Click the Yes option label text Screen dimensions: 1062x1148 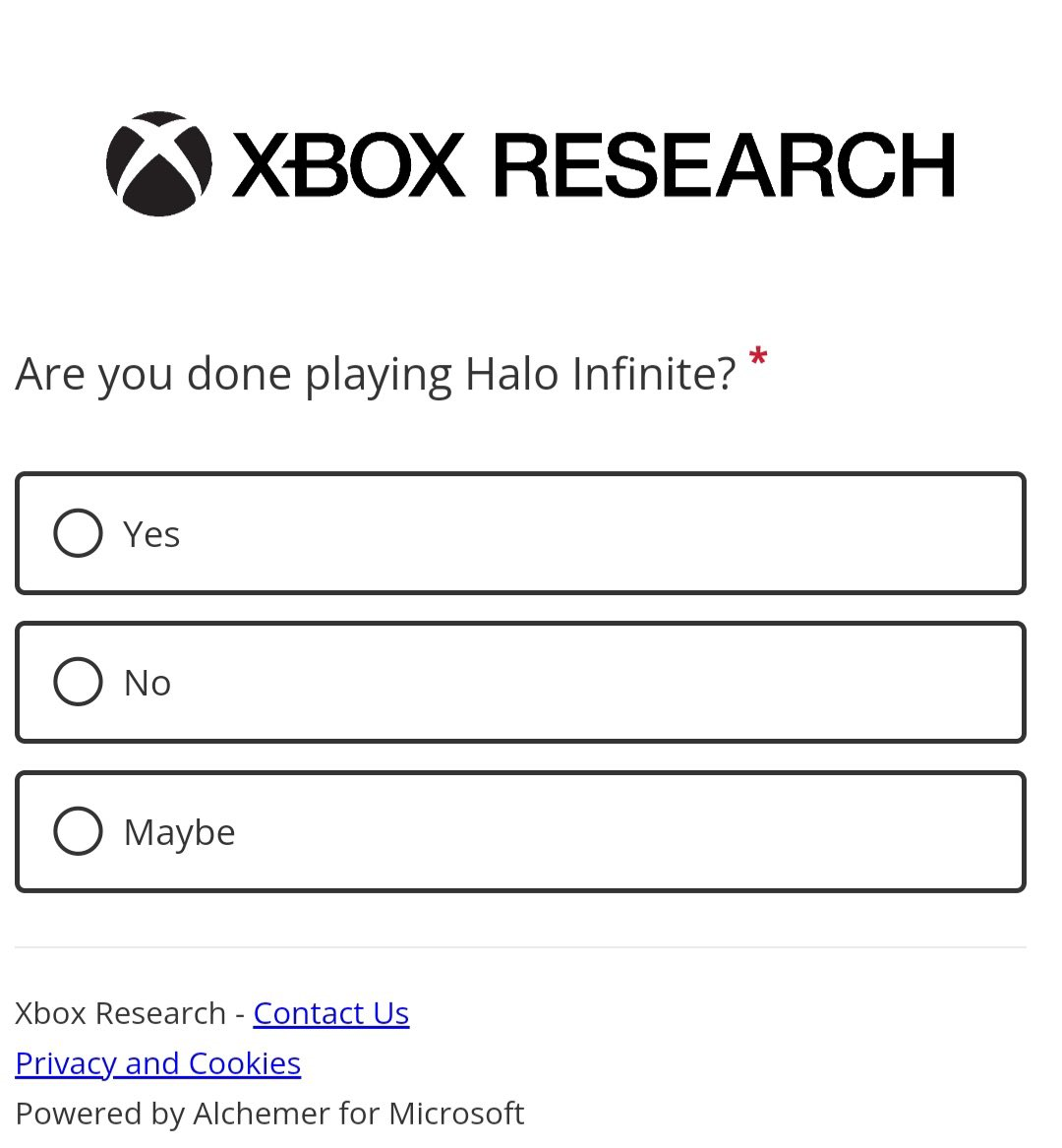click(151, 534)
